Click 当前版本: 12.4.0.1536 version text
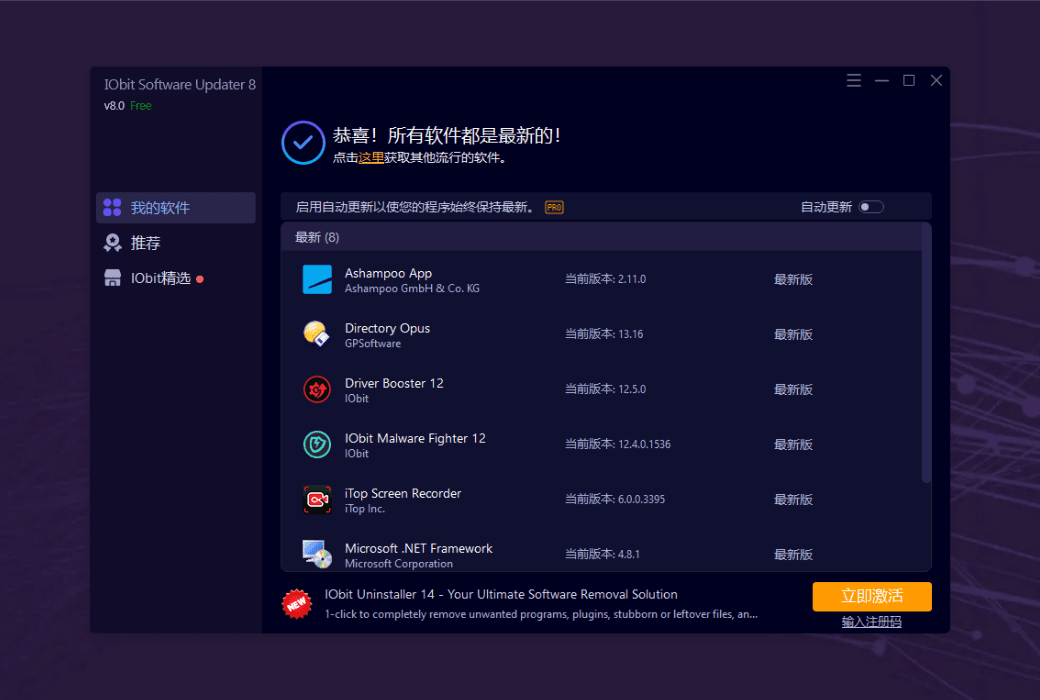Viewport: 1040px width, 700px height. coord(618,445)
